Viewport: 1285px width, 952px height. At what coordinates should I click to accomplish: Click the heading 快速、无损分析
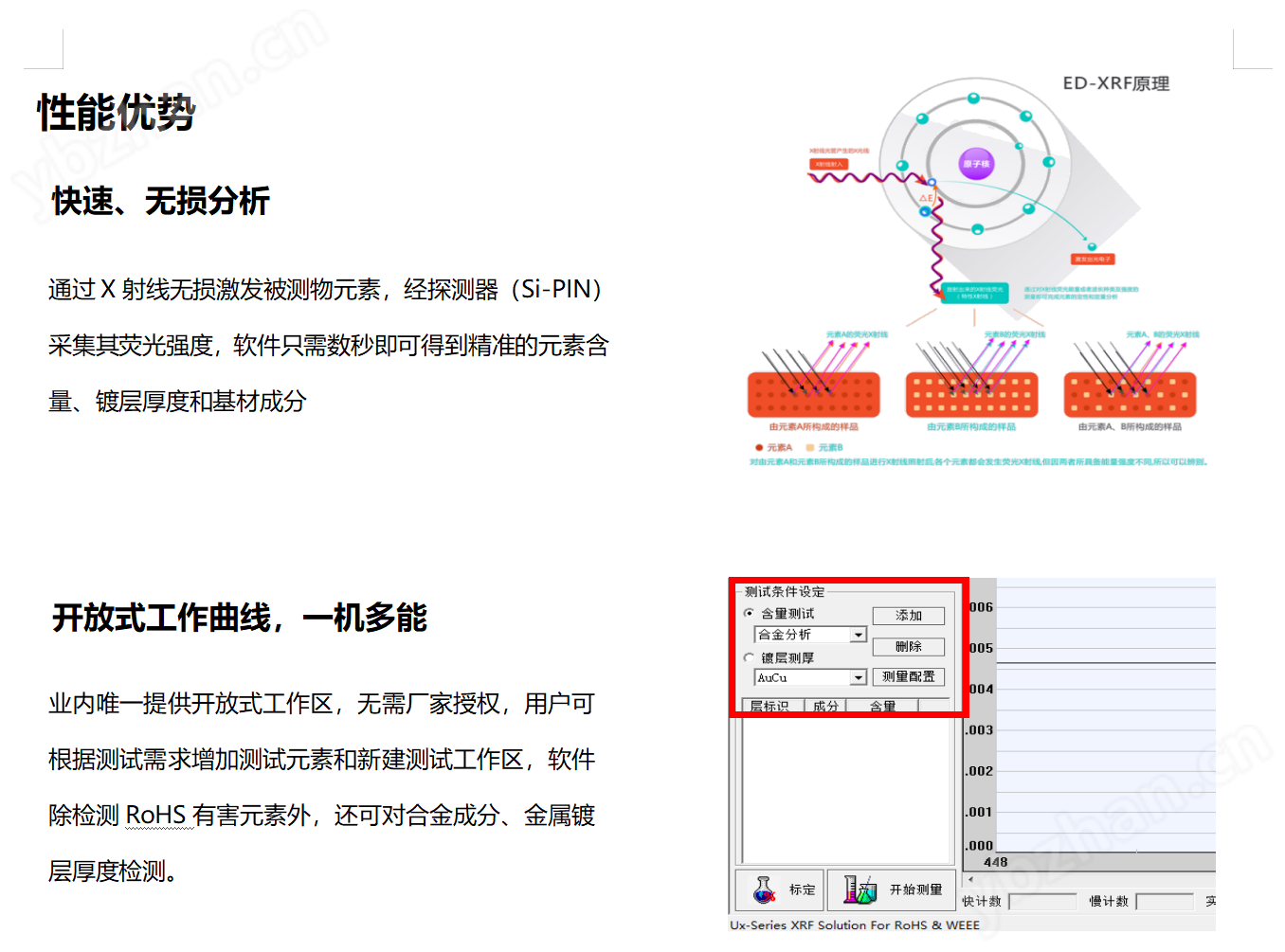[161, 201]
